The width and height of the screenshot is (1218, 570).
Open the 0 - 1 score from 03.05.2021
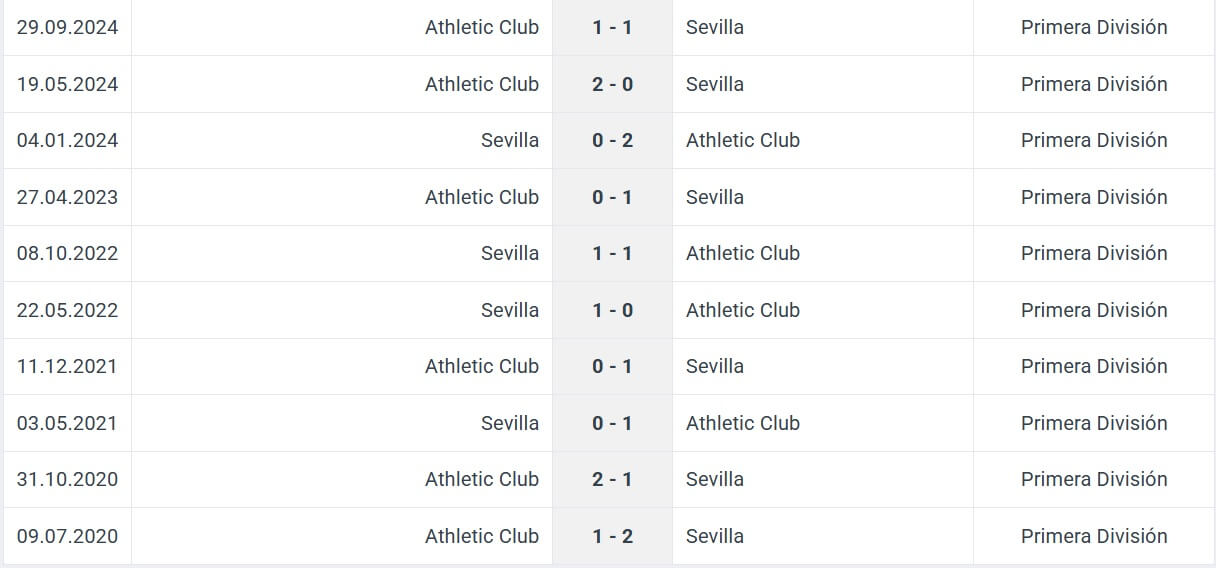click(612, 423)
